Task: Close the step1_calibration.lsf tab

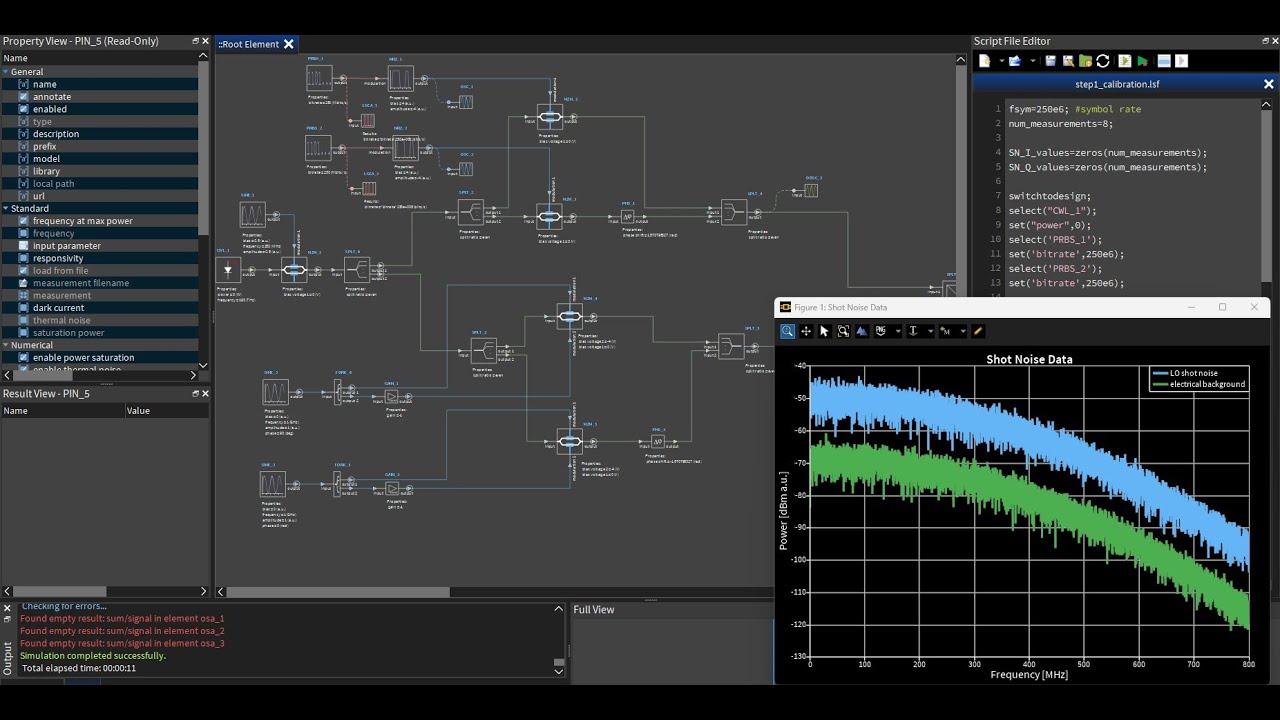Action: (x=1269, y=84)
